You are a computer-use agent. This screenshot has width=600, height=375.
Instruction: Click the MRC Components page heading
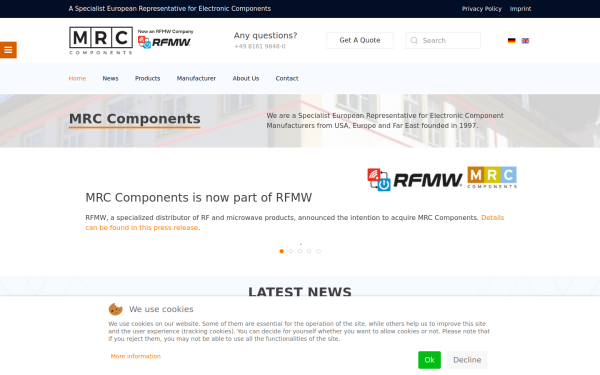[135, 119]
